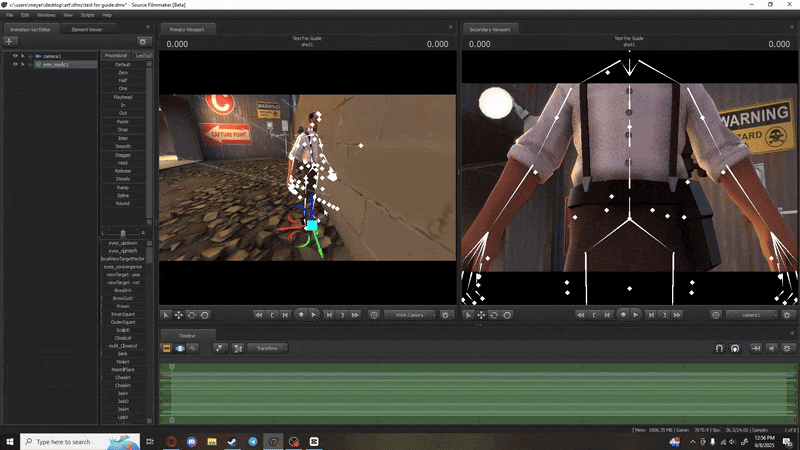Open the Work Camera dropdown

411,315
